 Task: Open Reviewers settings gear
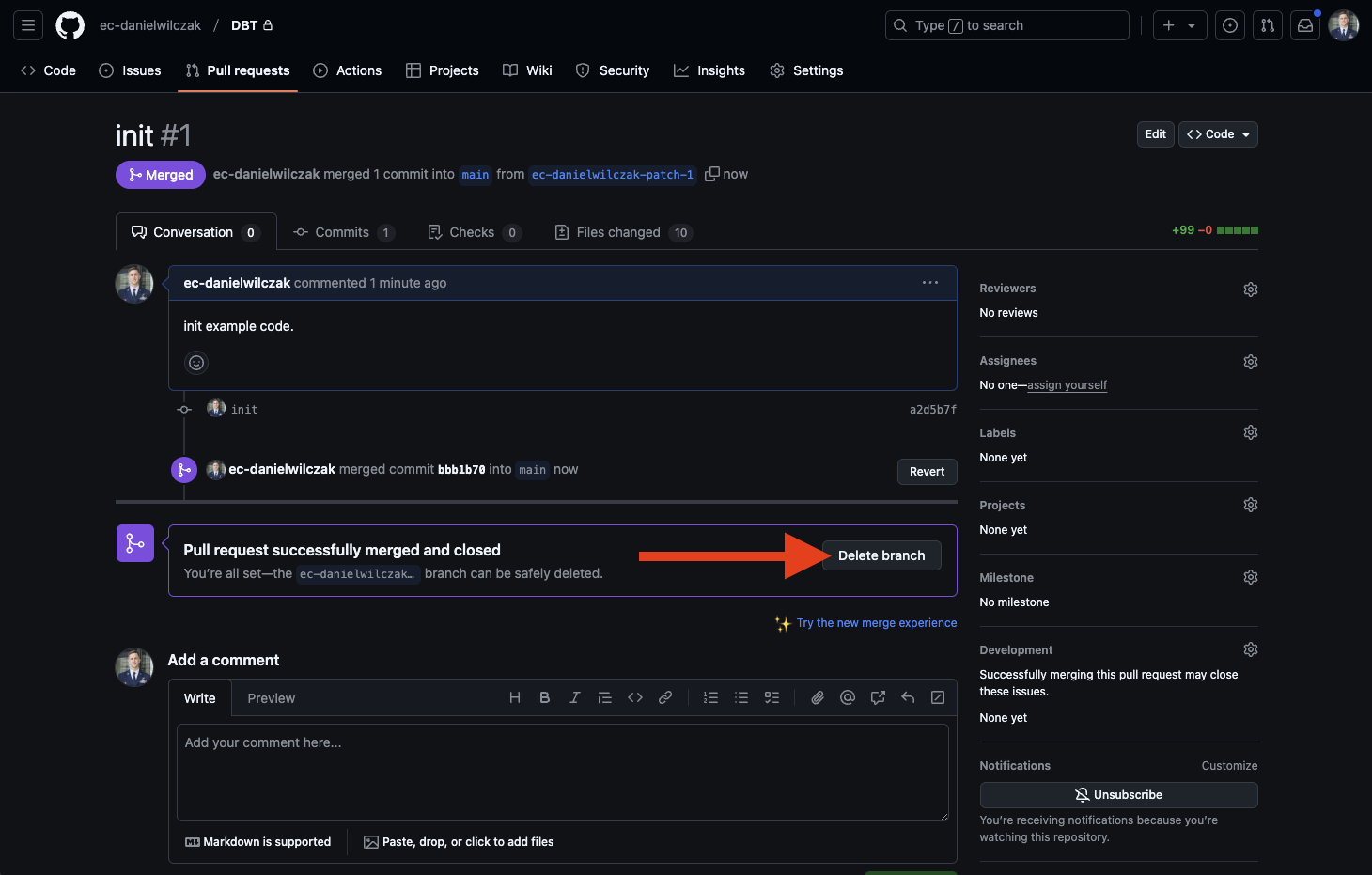[x=1250, y=289]
